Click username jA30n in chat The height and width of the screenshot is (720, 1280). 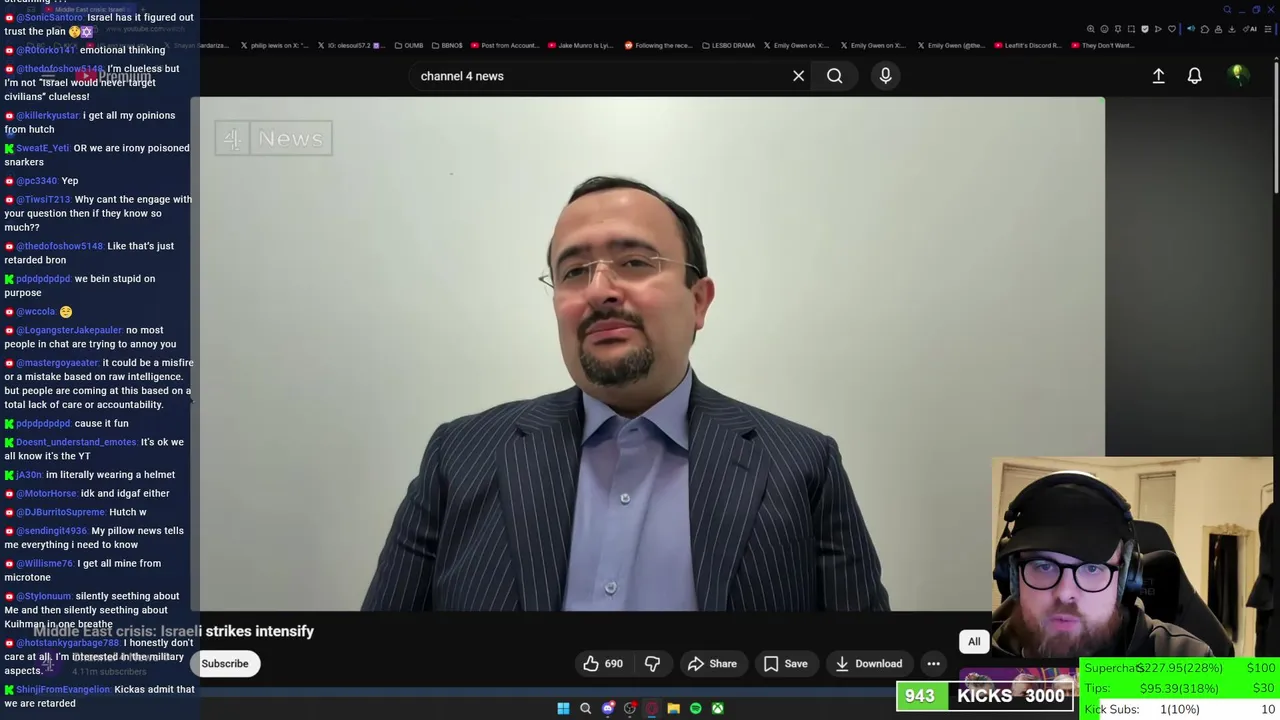[x=29, y=475]
